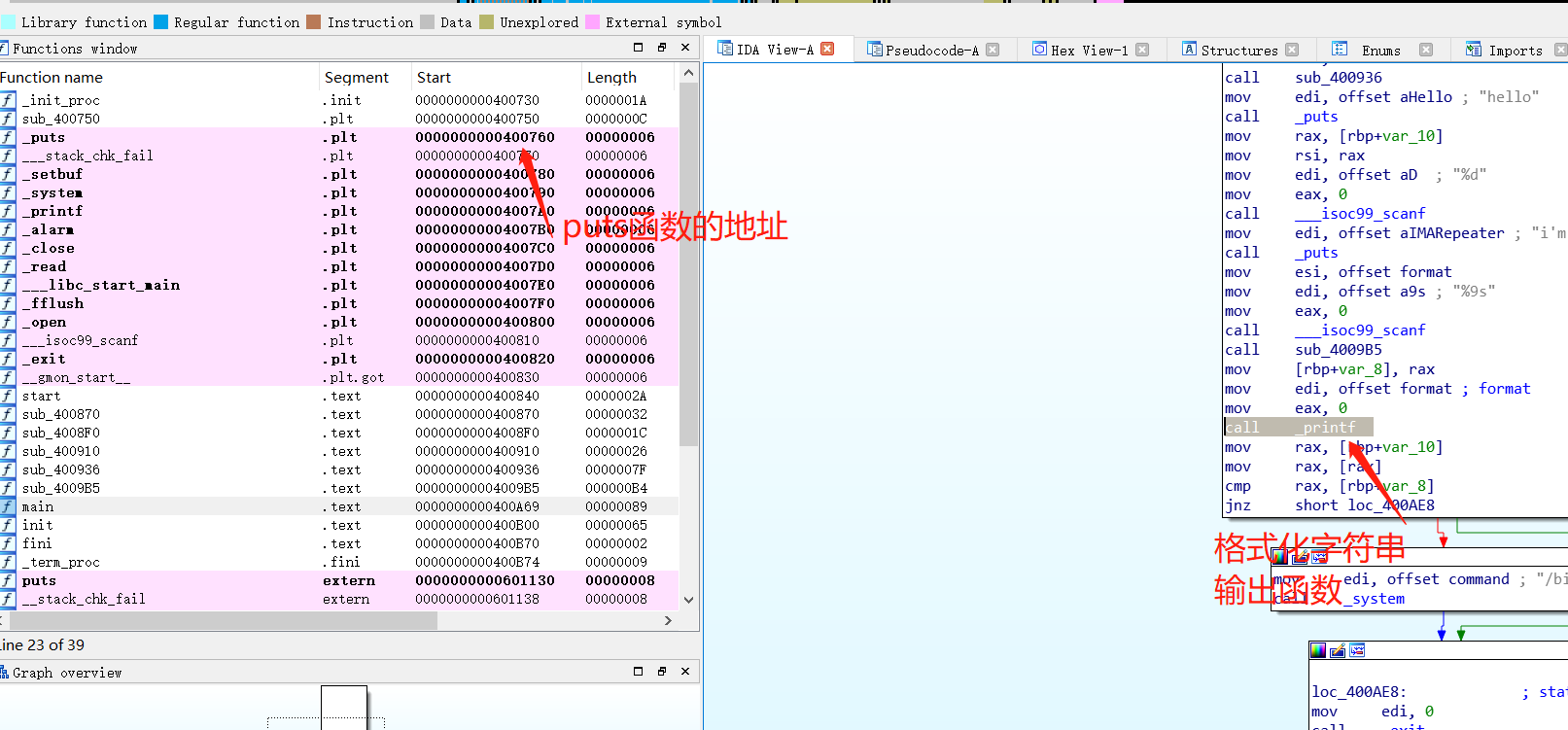Click the Pseudocode-A tab document icon

click(x=875, y=49)
